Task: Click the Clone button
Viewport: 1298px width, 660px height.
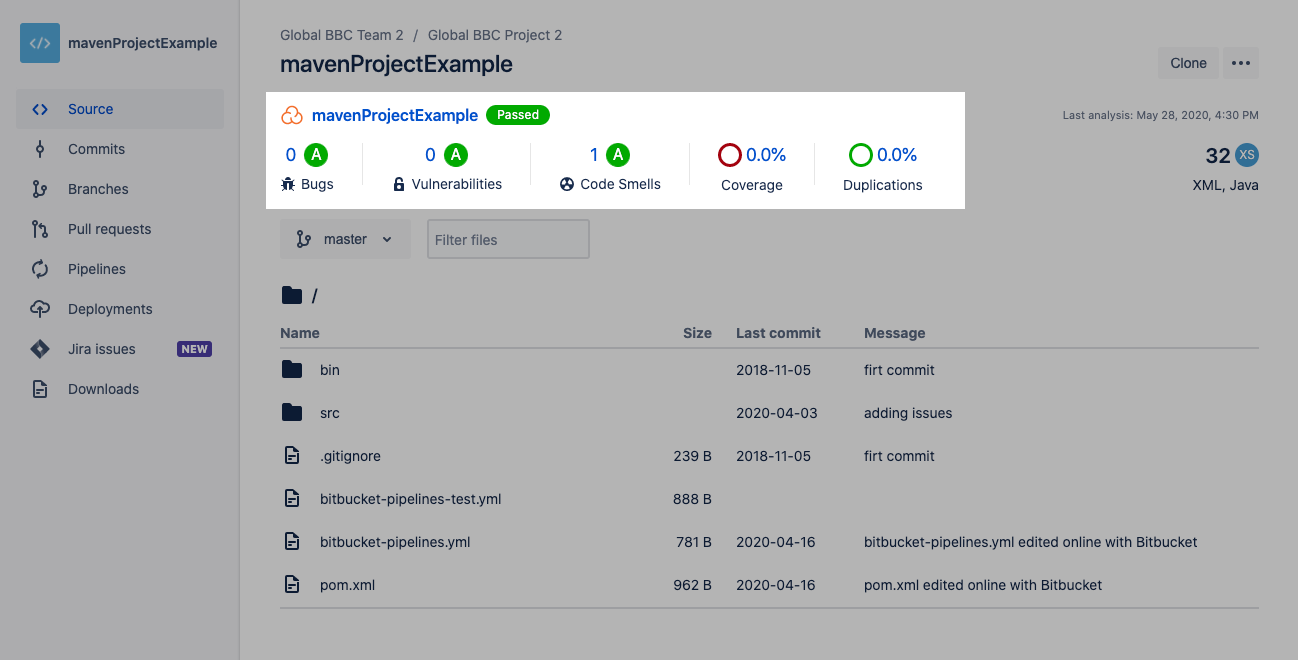Action: point(1188,63)
